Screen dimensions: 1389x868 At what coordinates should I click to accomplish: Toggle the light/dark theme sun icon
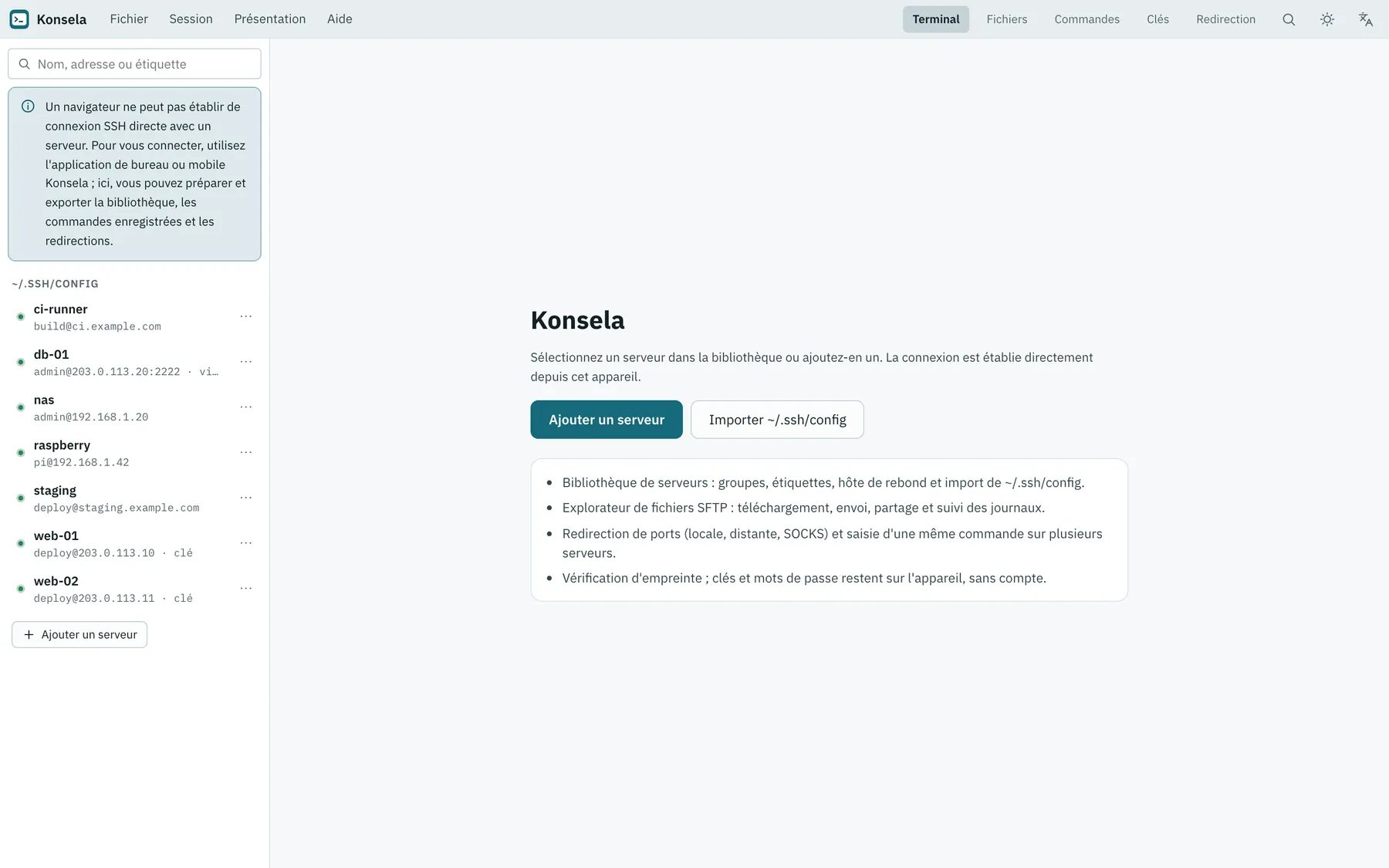[x=1327, y=19]
